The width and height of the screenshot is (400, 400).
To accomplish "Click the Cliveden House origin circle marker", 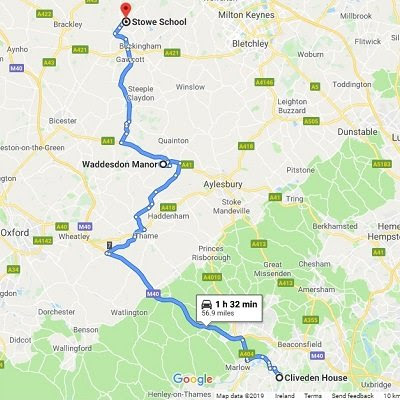I will tap(279, 378).
